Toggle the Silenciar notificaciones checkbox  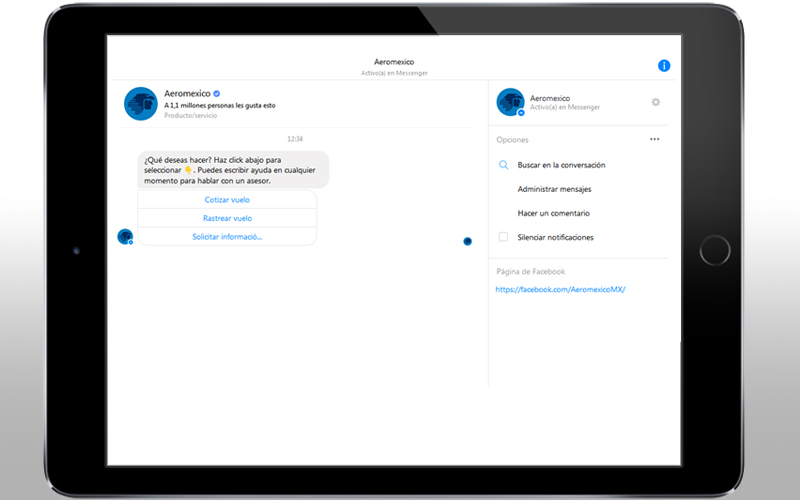pos(503,237)
